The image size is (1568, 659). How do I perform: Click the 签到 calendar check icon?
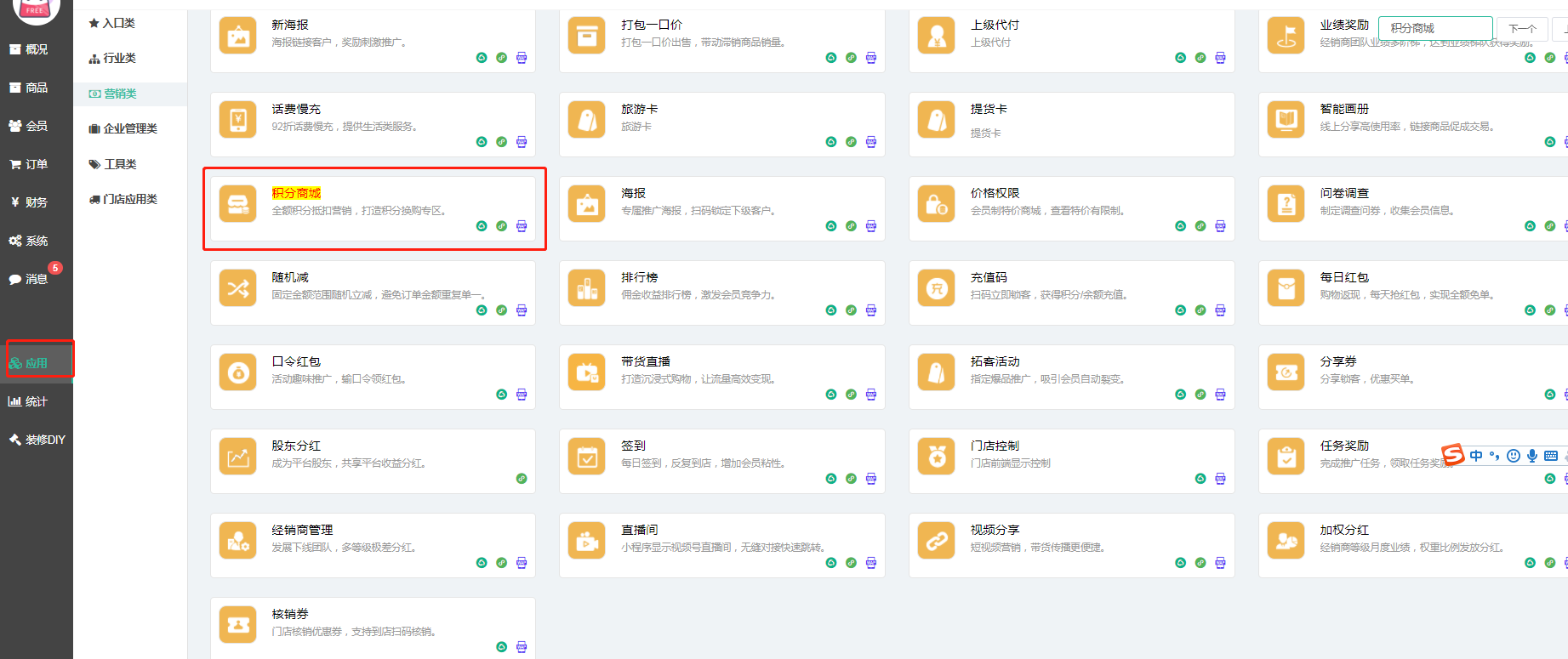[586, 457]
